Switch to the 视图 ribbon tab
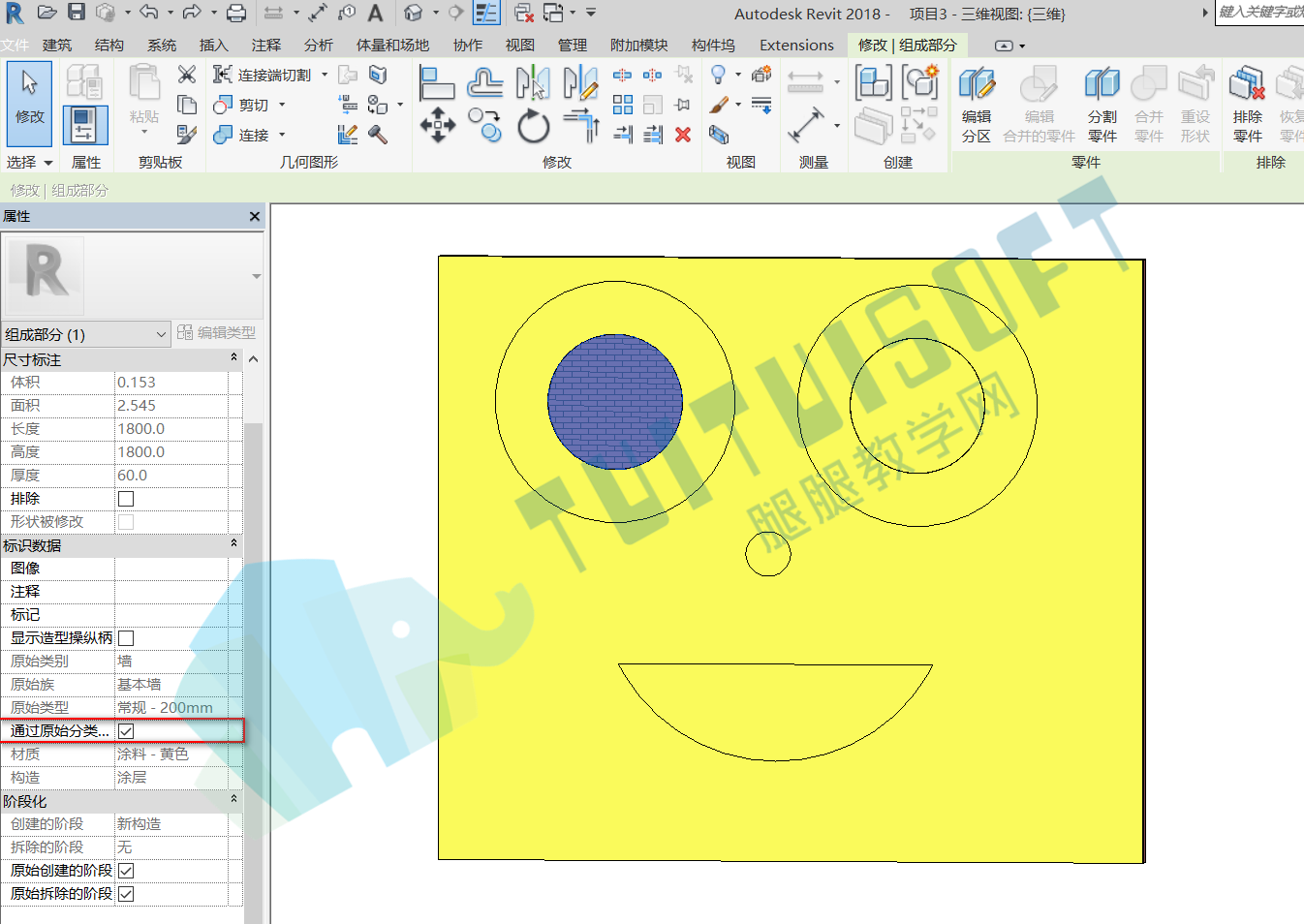Viewport: 1304px width, 924px height. tap(520, 45)
